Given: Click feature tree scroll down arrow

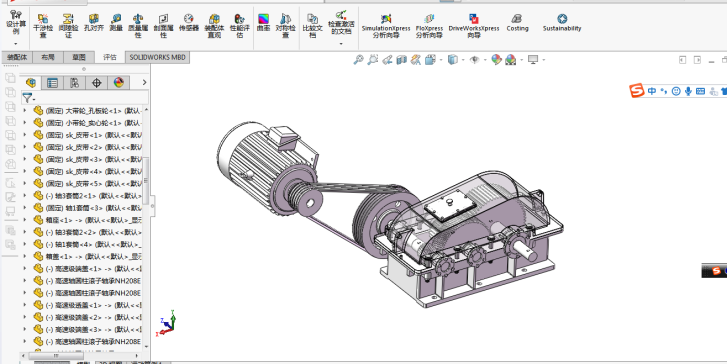Looking at the screenshot, I should pyautogui.click(x=147, y=346).
